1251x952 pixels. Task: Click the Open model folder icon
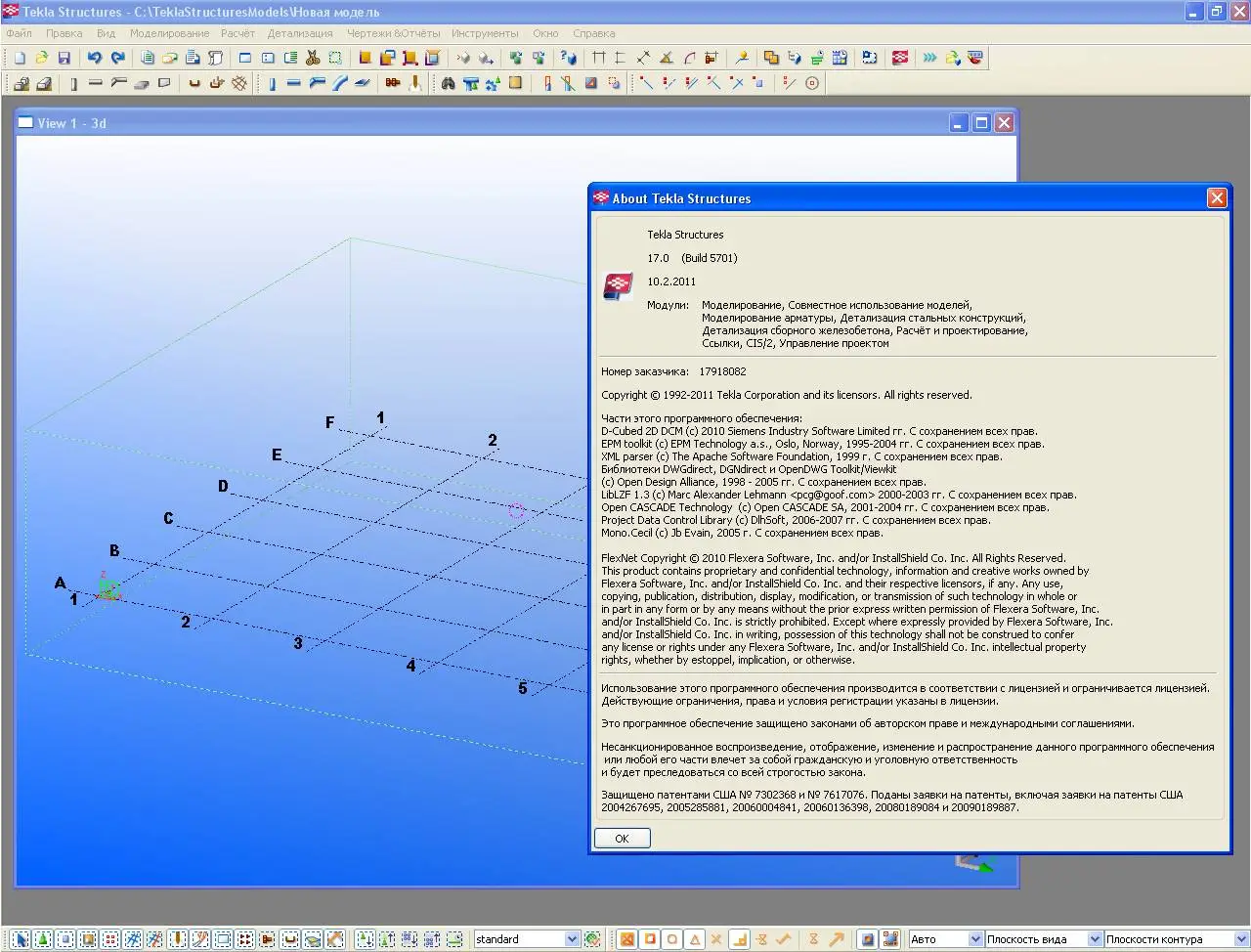coord(41,58)
